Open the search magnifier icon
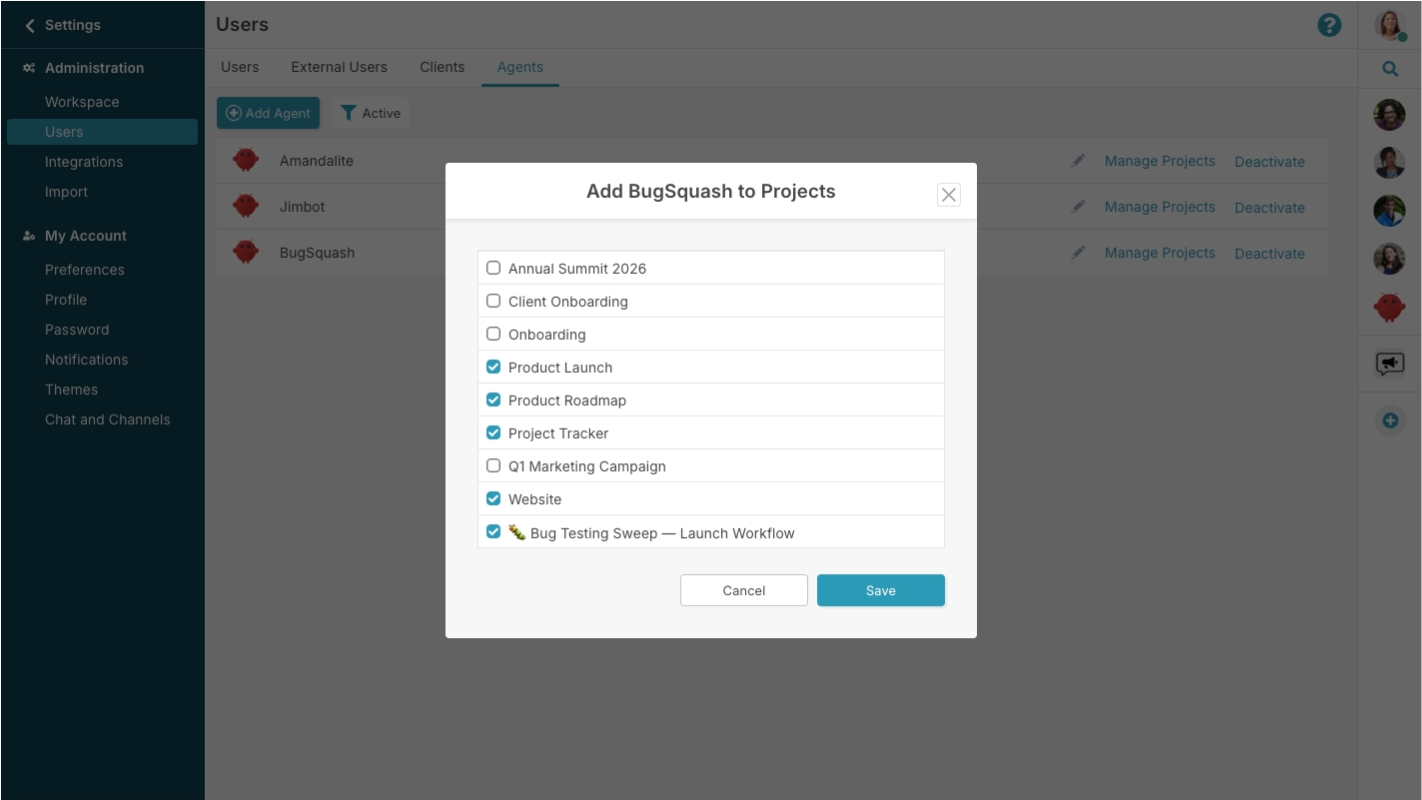Screen dimensions: 1422x800 (x=1390, y=69)
